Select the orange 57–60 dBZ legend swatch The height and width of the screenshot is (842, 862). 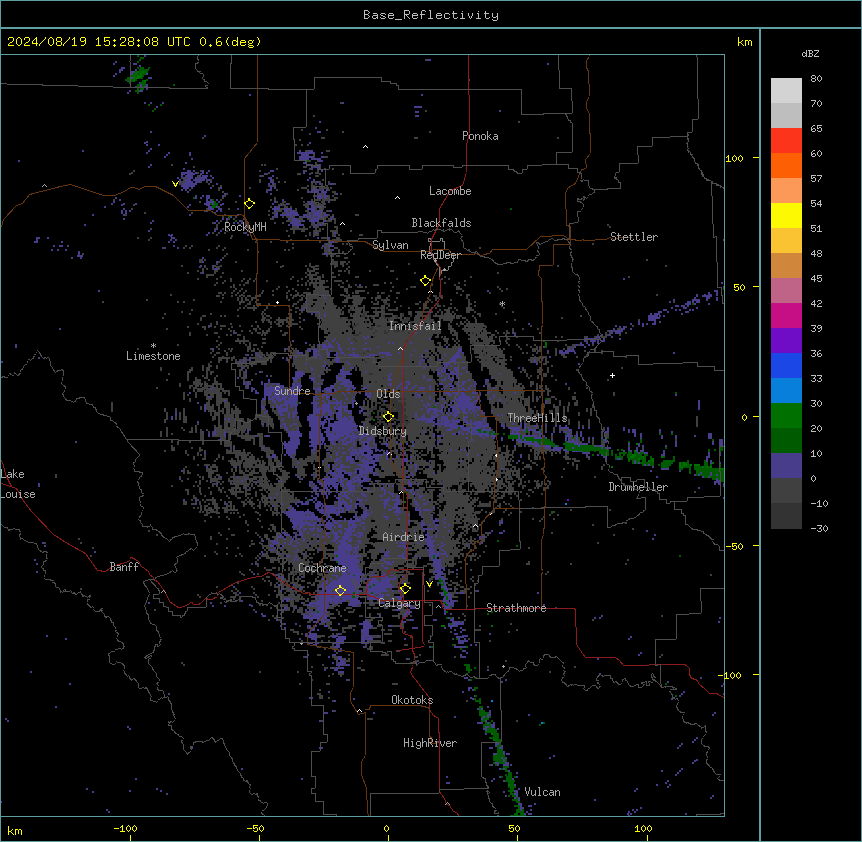(x=786, y=165)
